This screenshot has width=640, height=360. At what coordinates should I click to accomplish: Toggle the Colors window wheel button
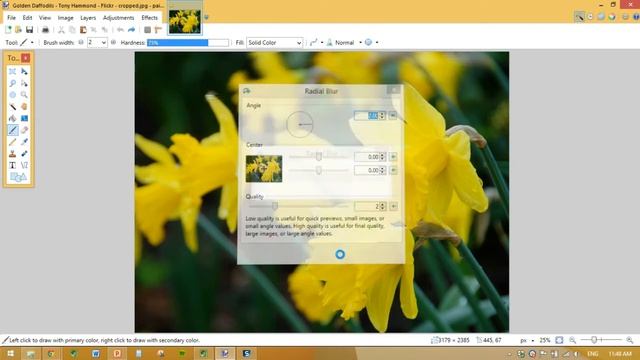pos(612,17)
